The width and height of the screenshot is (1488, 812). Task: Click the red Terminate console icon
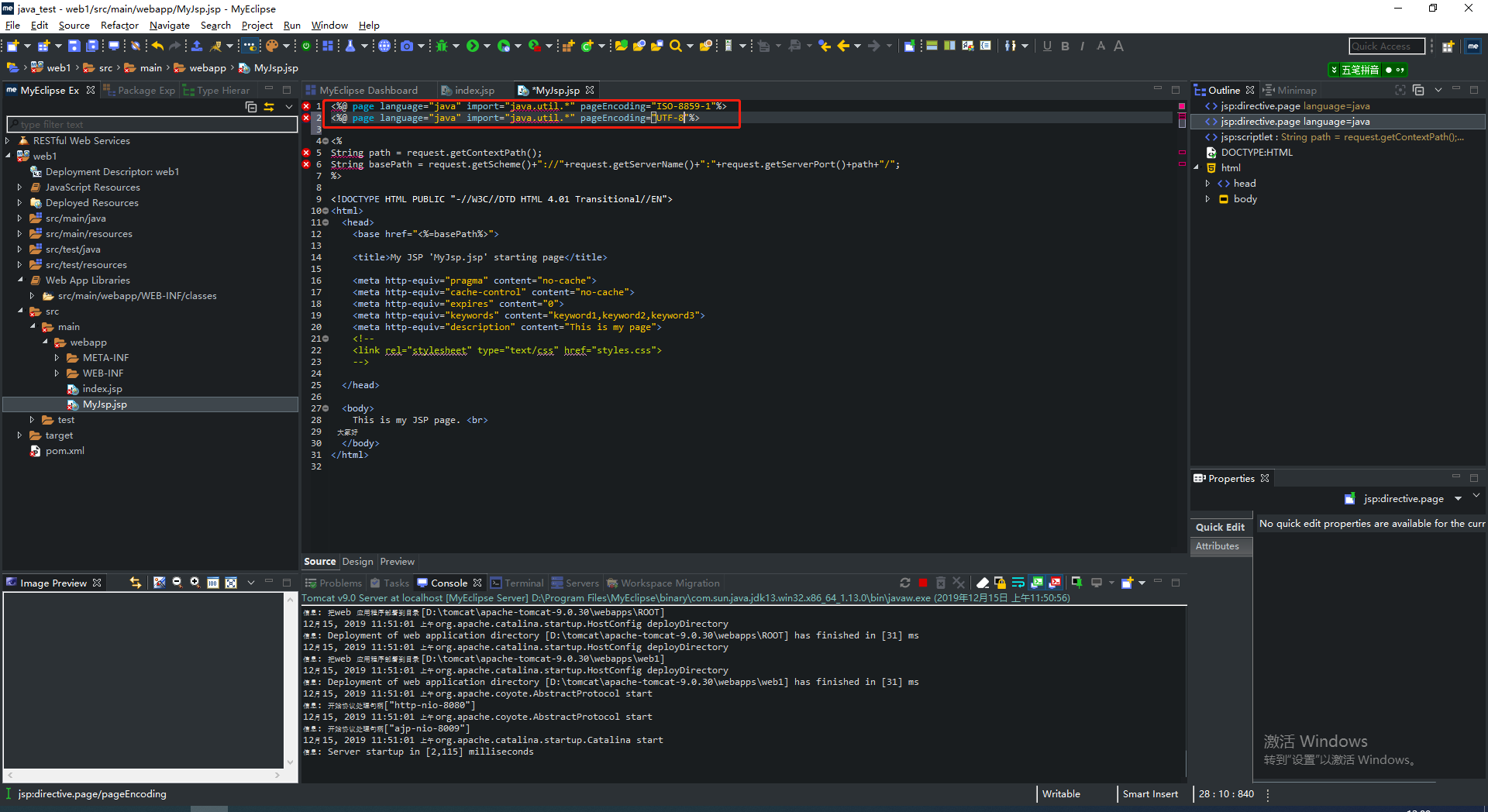923,583
